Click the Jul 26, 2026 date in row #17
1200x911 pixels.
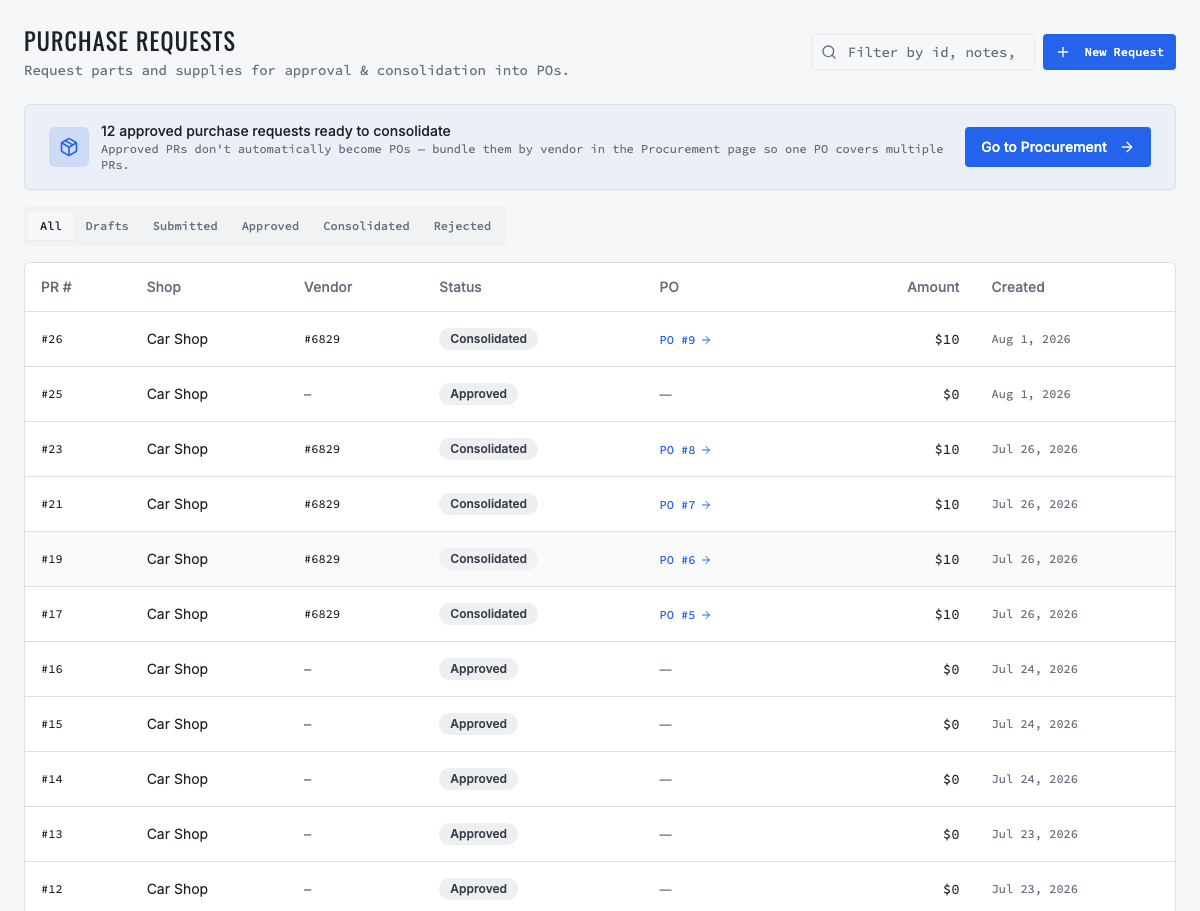[1035, 614]
